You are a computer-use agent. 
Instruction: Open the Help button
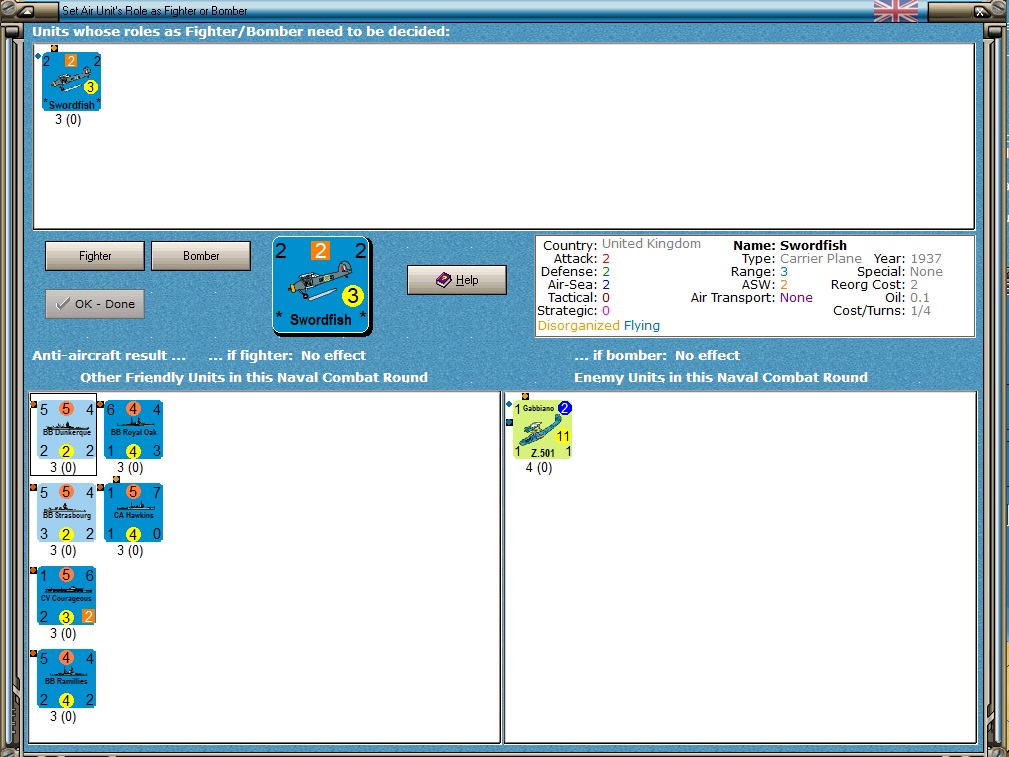pyautogui.click(x=457, y=280)
